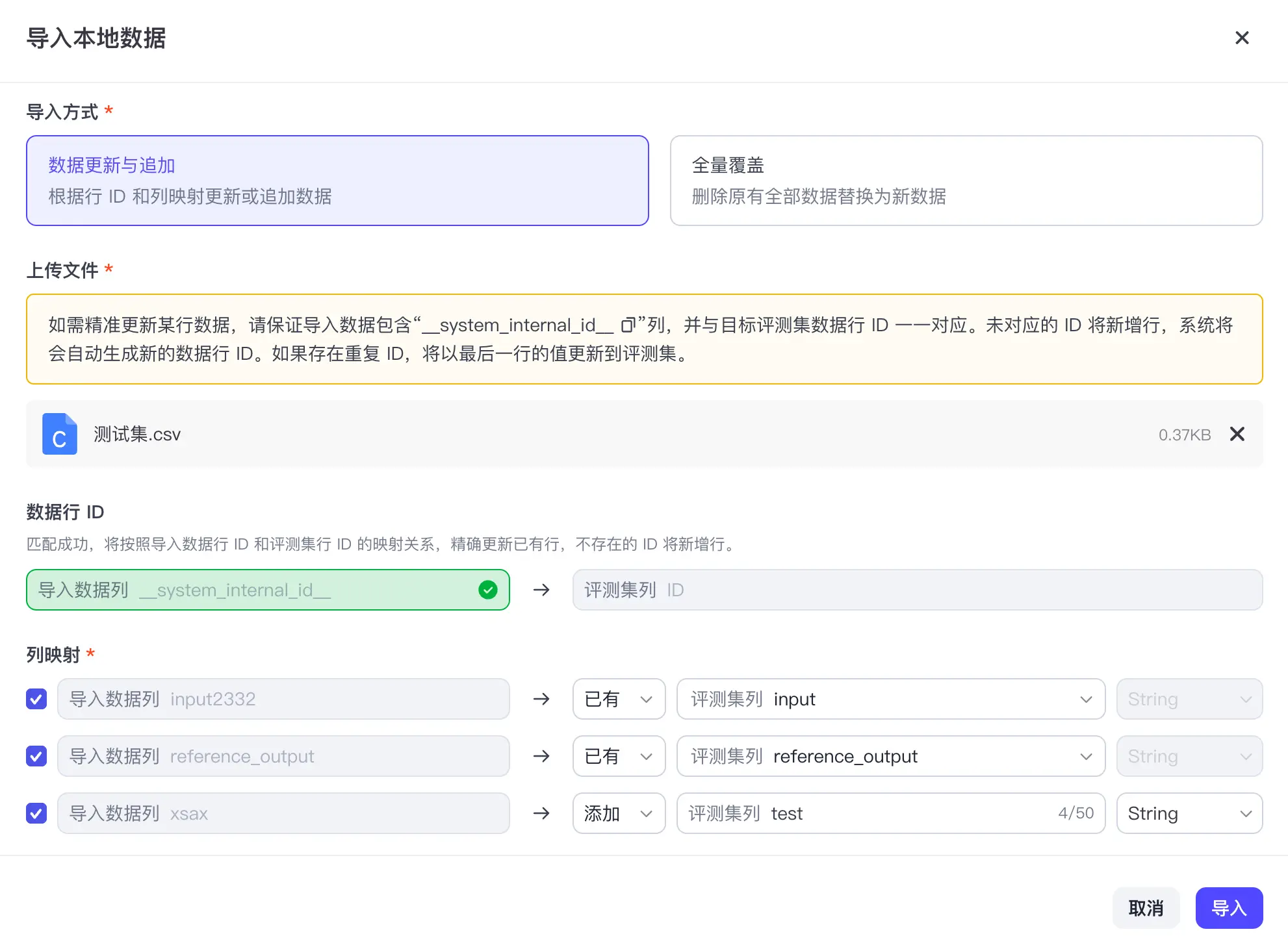Remove the uploaded 测试集.csv file
Image resolution: width=1288 pixels, height=947 pixels.
coord(1237,434)
